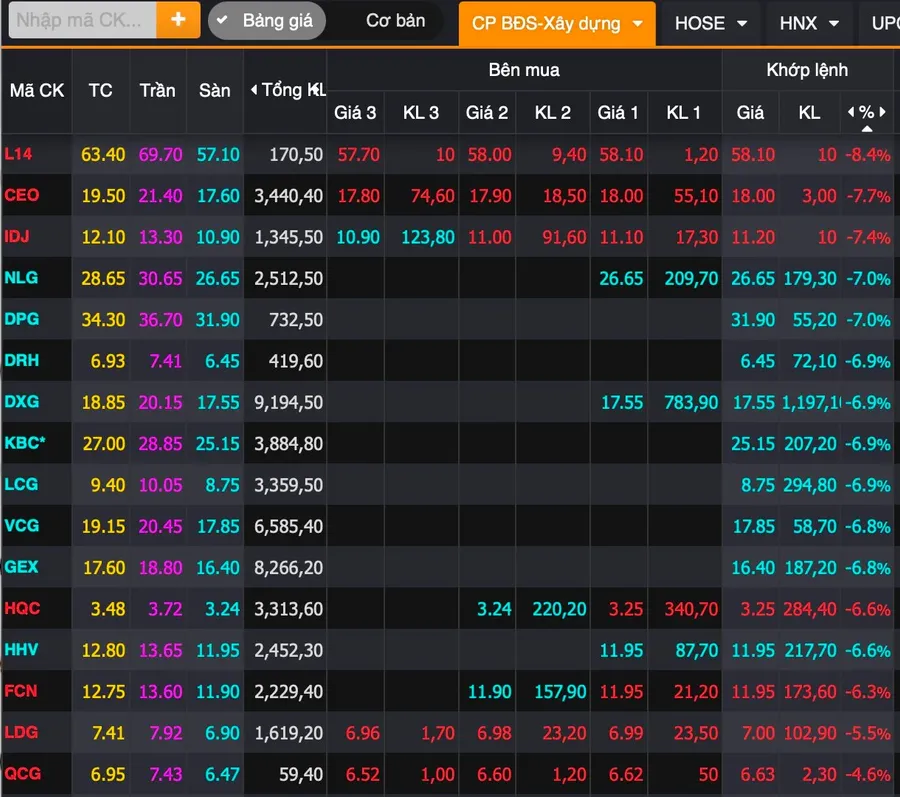Viewport: 900px width, 797px height.
Task: Choose the LDG ticker symbol
Action: pos(21,732)
